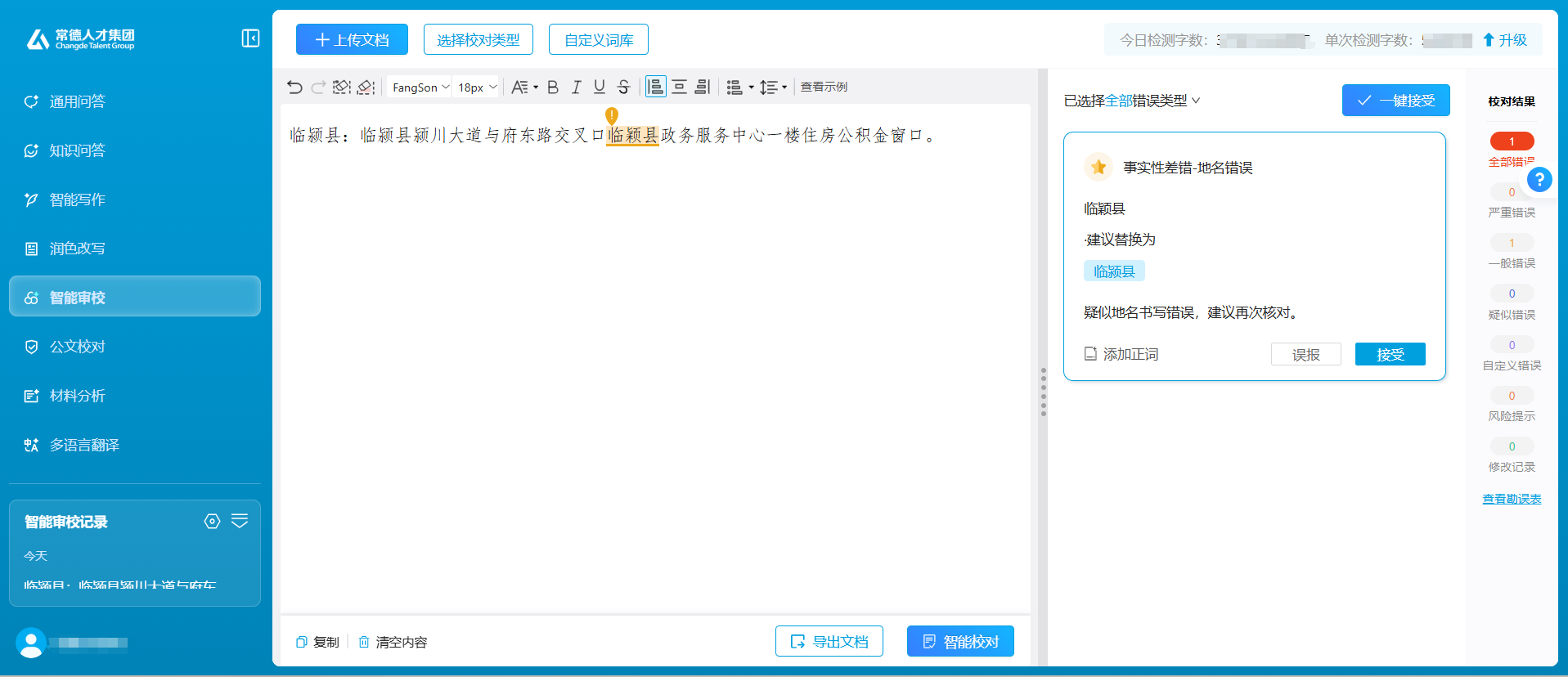Open the FangSong font family dropdown
This screenshot has height=677, width=1568.
[420, 87]
